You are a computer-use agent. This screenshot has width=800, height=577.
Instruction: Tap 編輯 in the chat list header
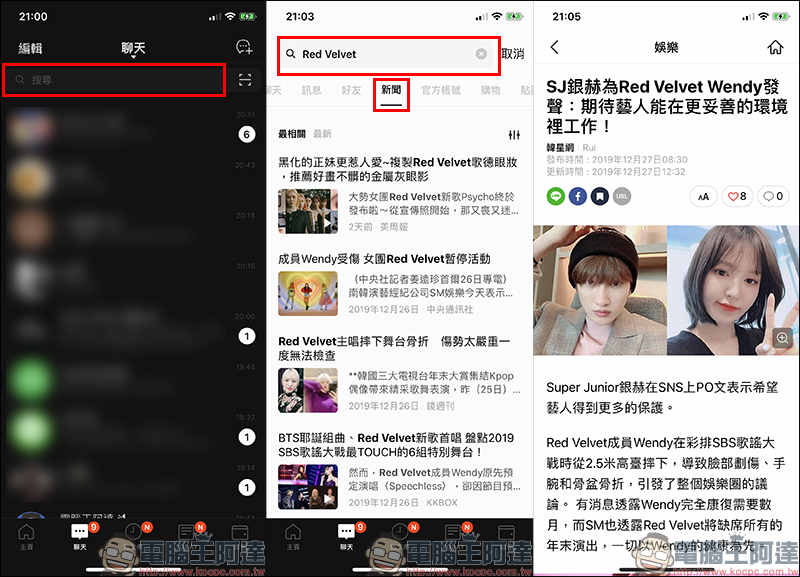31,48
